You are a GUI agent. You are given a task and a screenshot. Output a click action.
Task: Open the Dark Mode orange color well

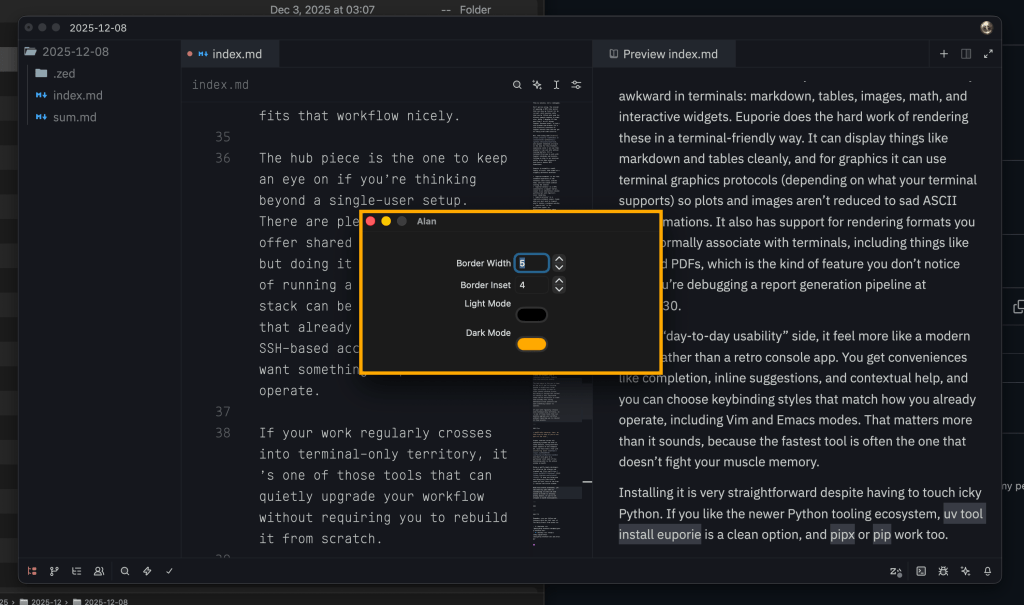tap(531, 344)
